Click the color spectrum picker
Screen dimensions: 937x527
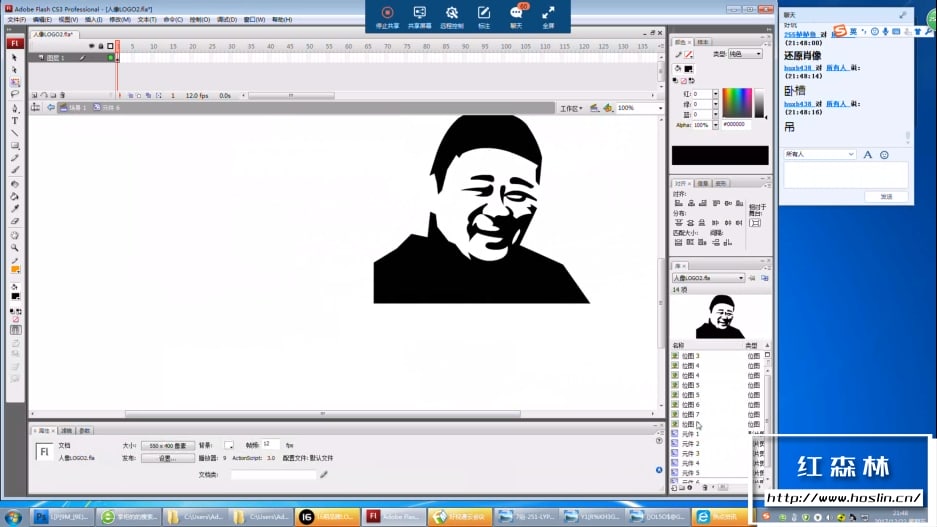(737, 103)
